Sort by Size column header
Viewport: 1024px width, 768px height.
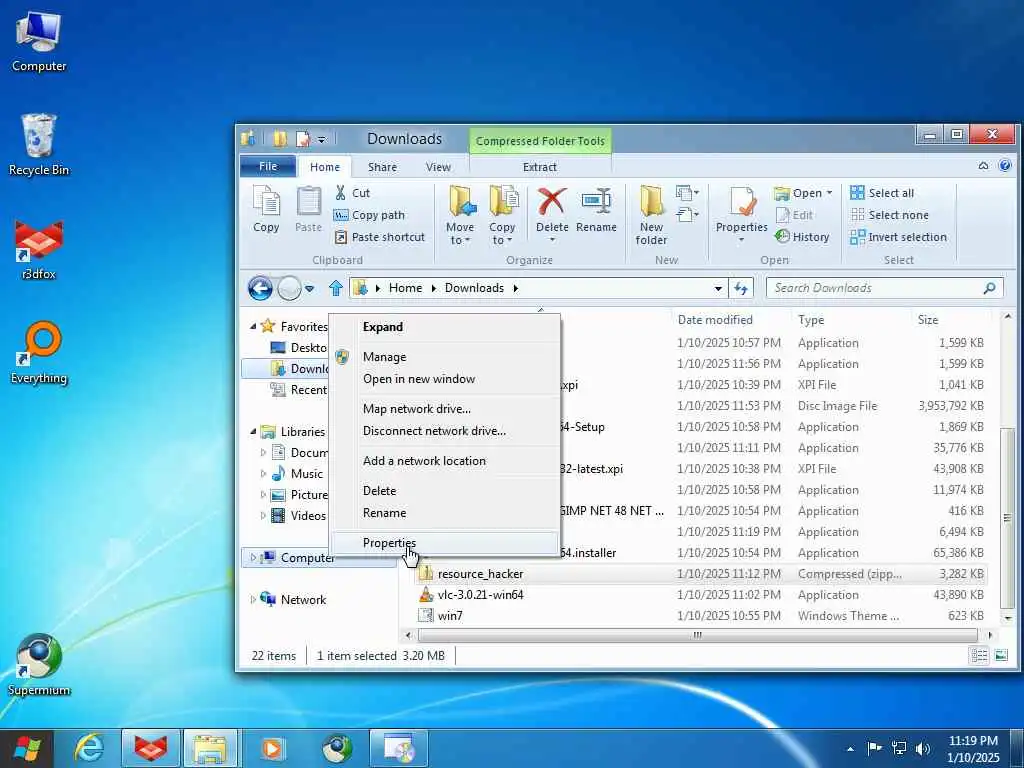coord(927,320)
